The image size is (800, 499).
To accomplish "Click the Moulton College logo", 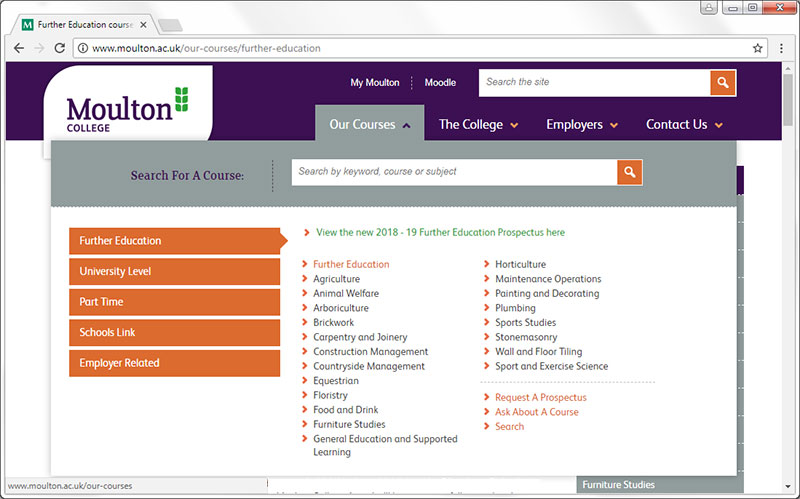I will tap(128, 109).
